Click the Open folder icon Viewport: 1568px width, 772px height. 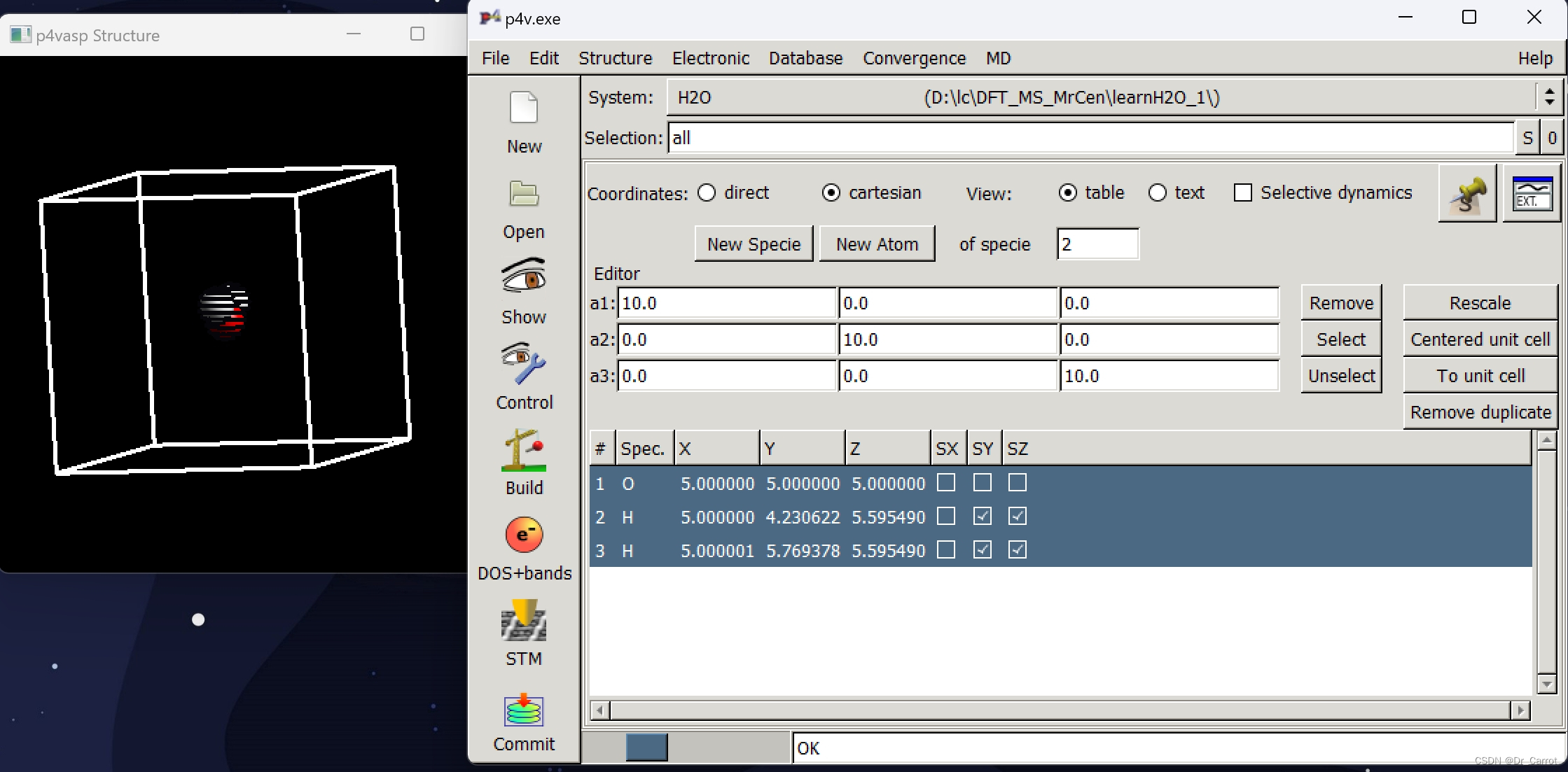click(x=523, y=194)
